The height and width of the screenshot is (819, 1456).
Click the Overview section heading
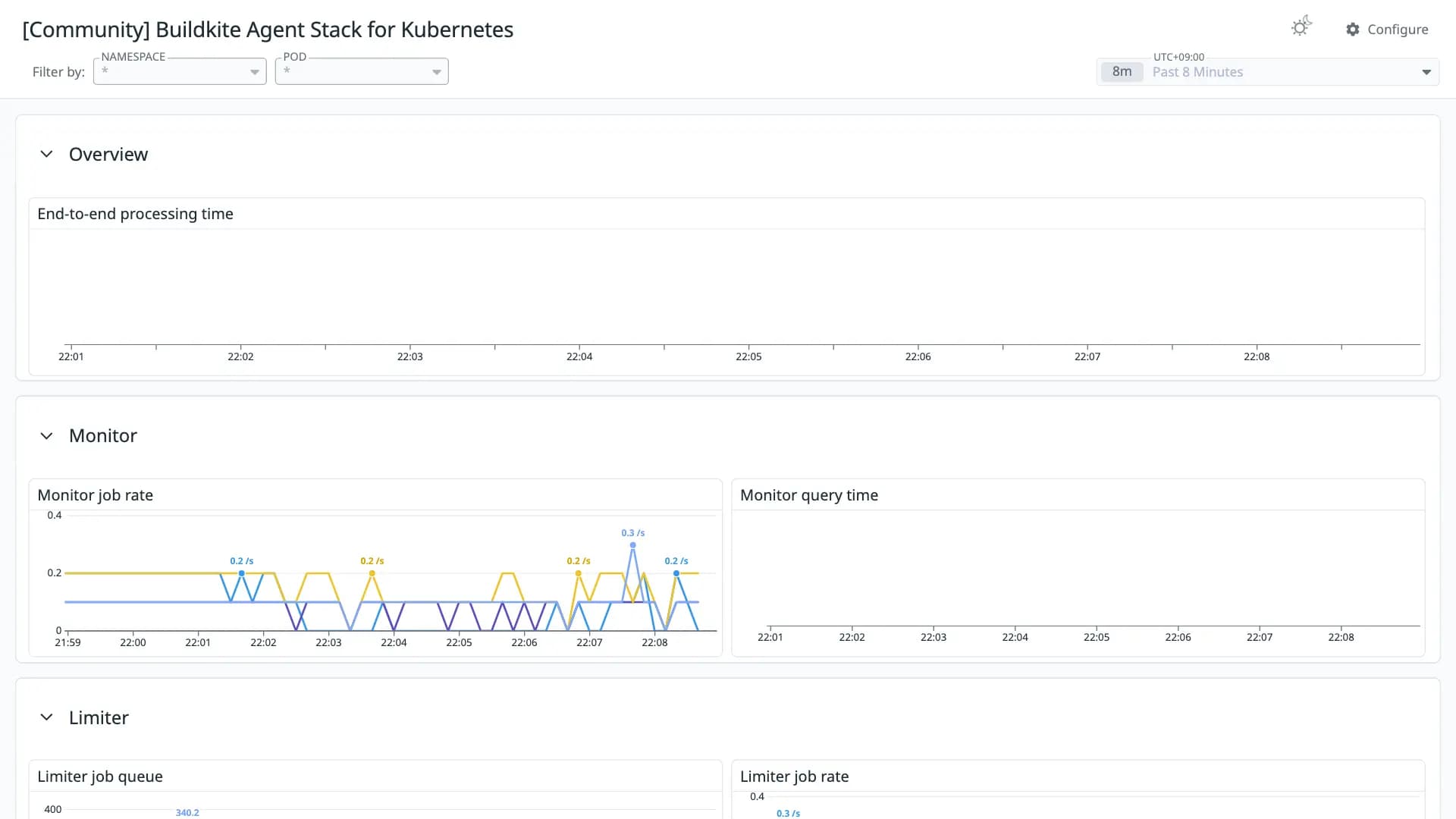[x=108, y=155]
